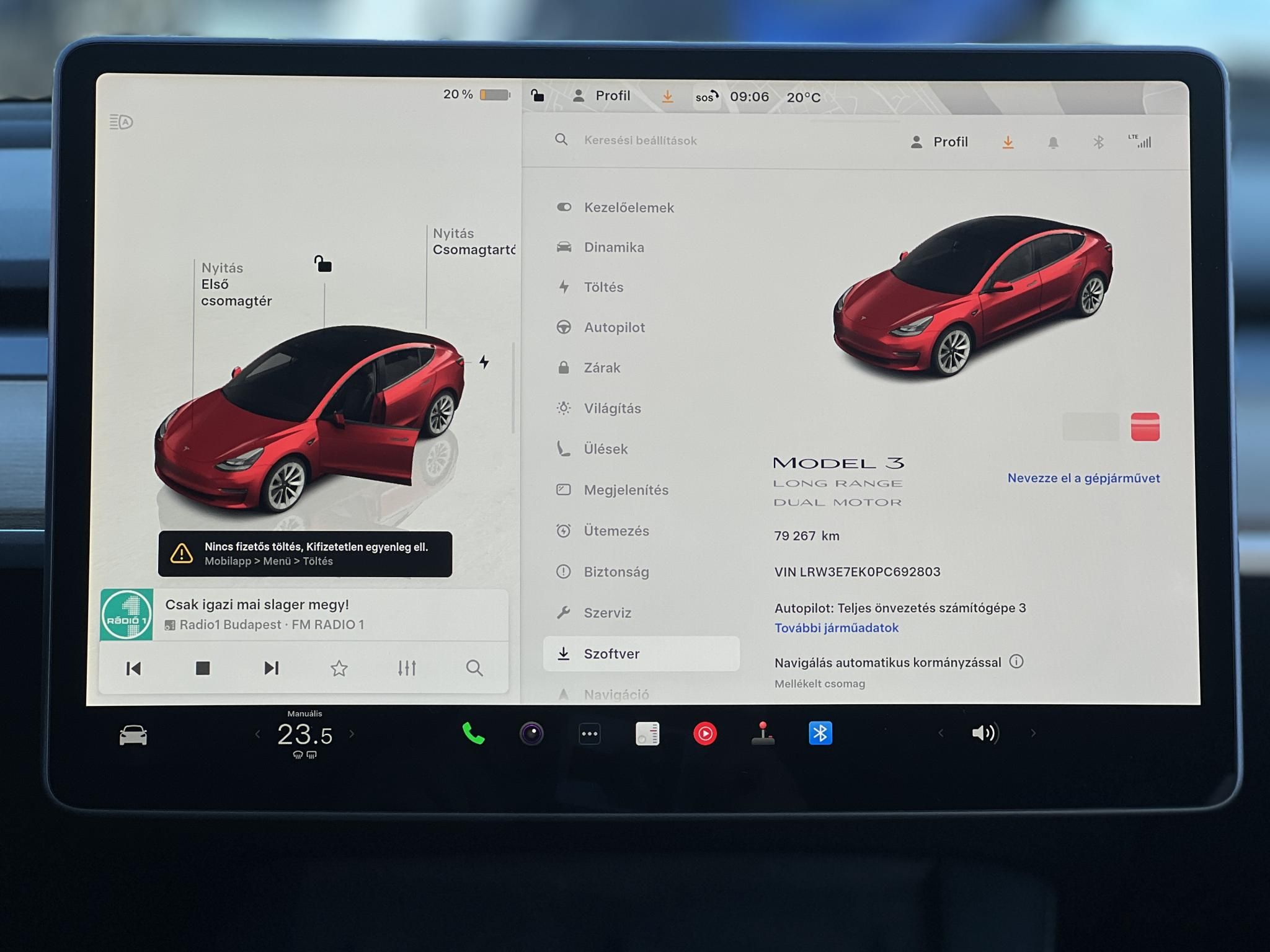Click Radio 1 station thumbnail
This screenshot has width=1270, height=952.
point(127,614)
